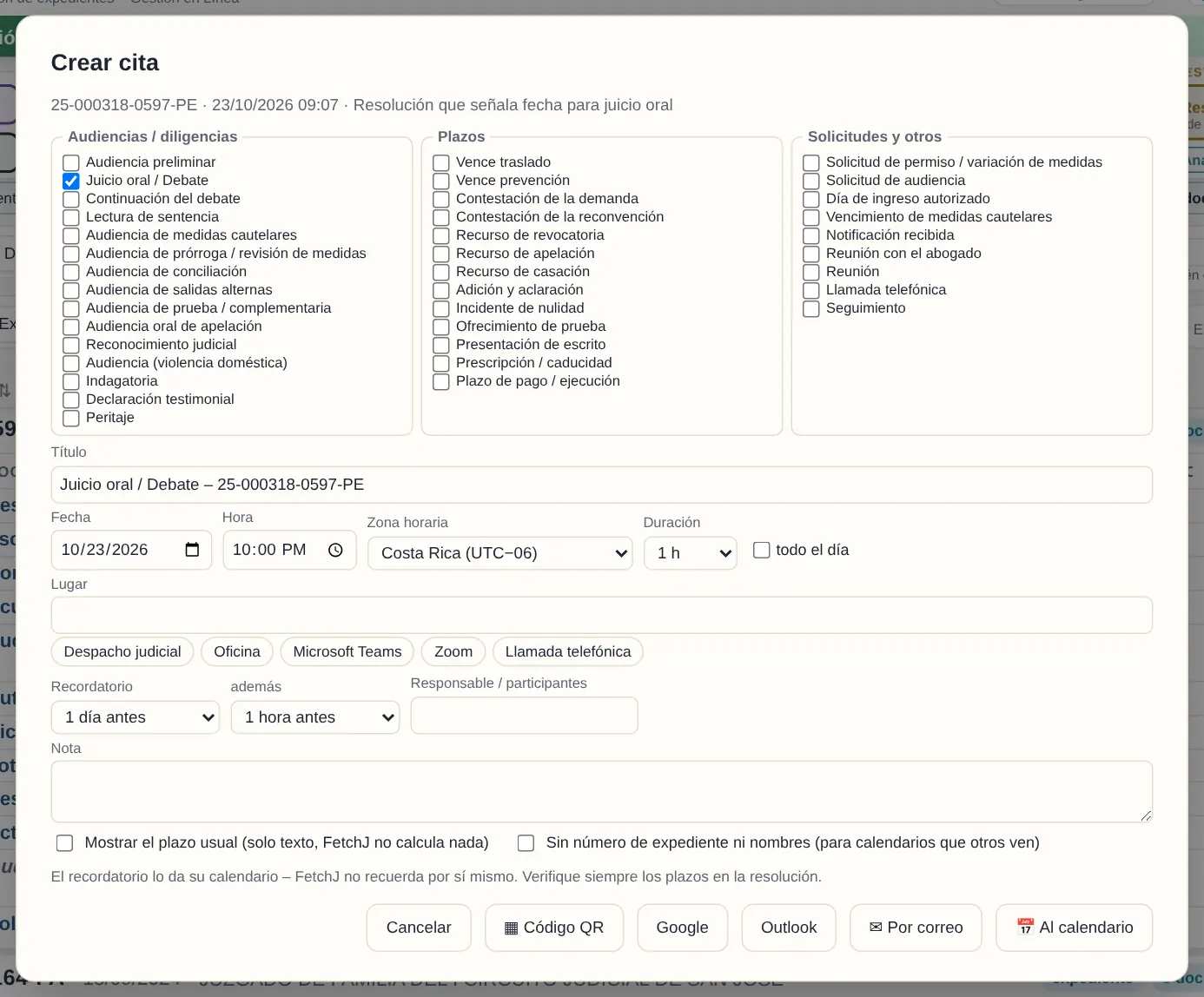The image size is (1204, 997).
Task: Enable Notificación recibida checkbox
Action: point(811,235)
